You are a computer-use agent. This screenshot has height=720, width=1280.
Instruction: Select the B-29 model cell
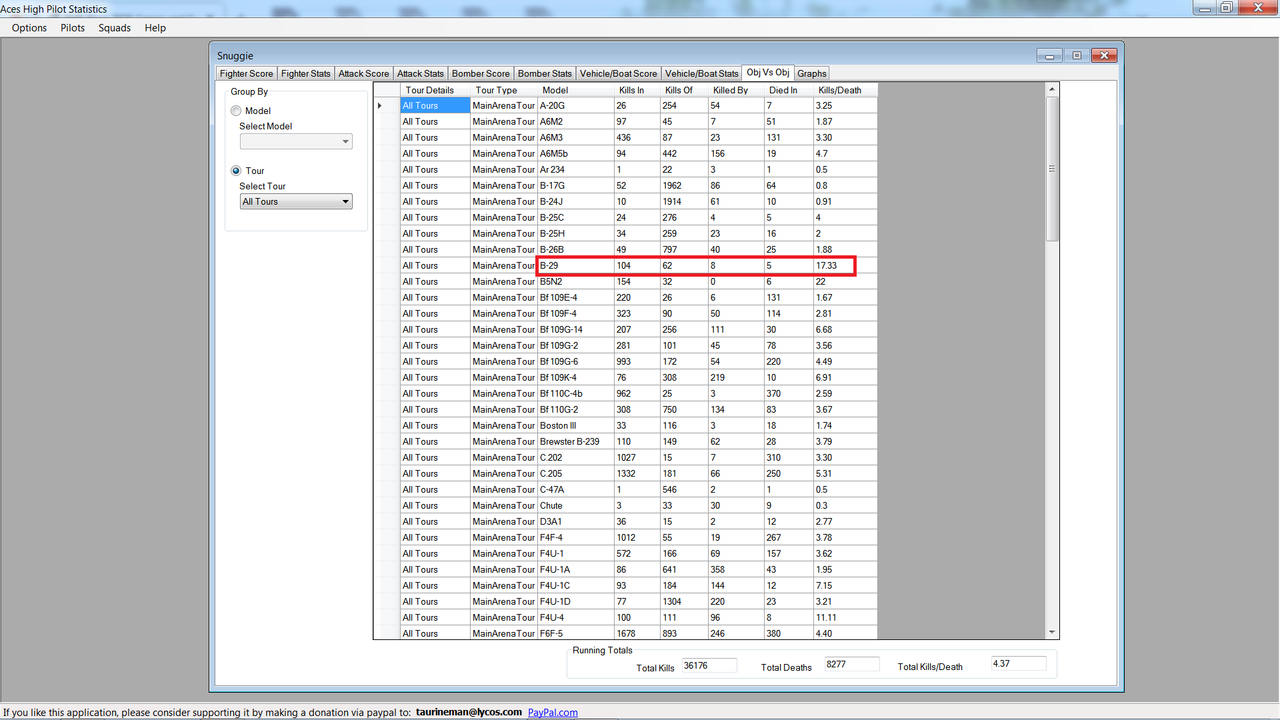point(575,265)
